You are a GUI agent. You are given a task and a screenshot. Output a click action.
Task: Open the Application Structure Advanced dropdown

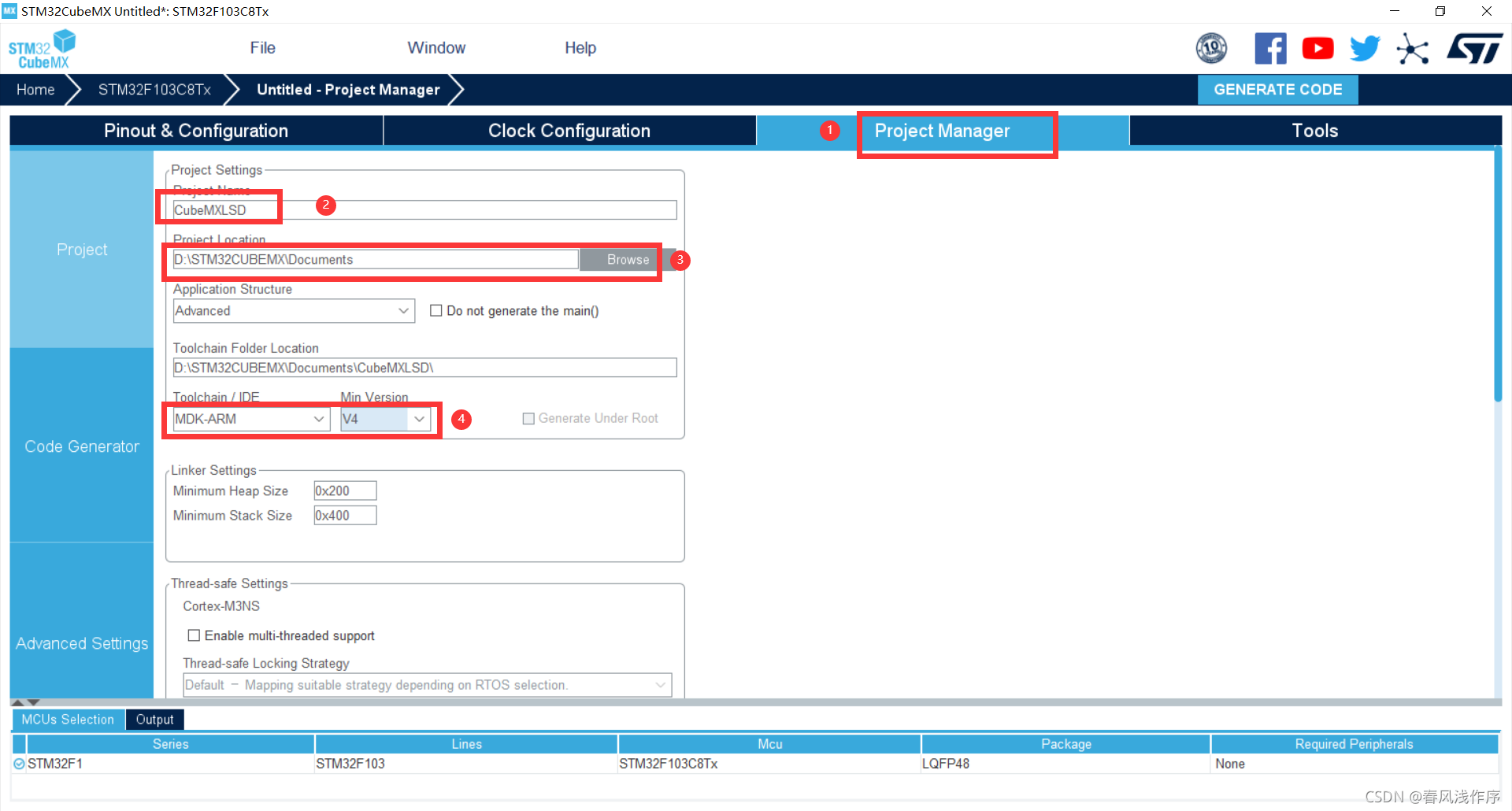tap(294, 311)
